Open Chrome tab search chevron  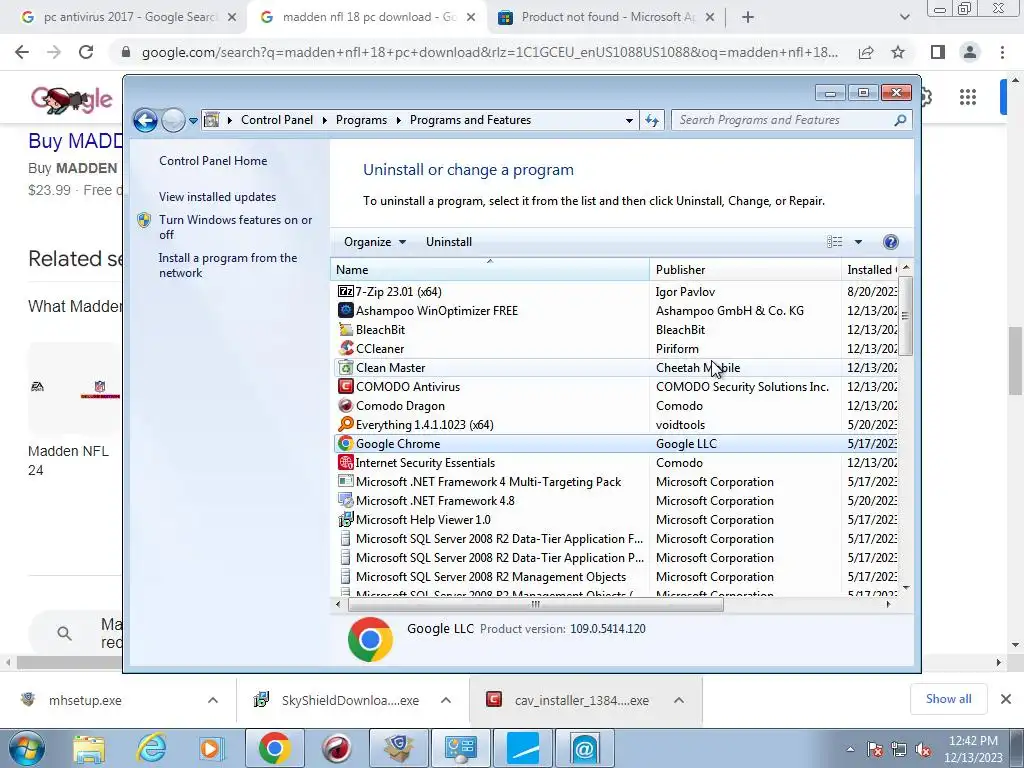coord(904,17)
